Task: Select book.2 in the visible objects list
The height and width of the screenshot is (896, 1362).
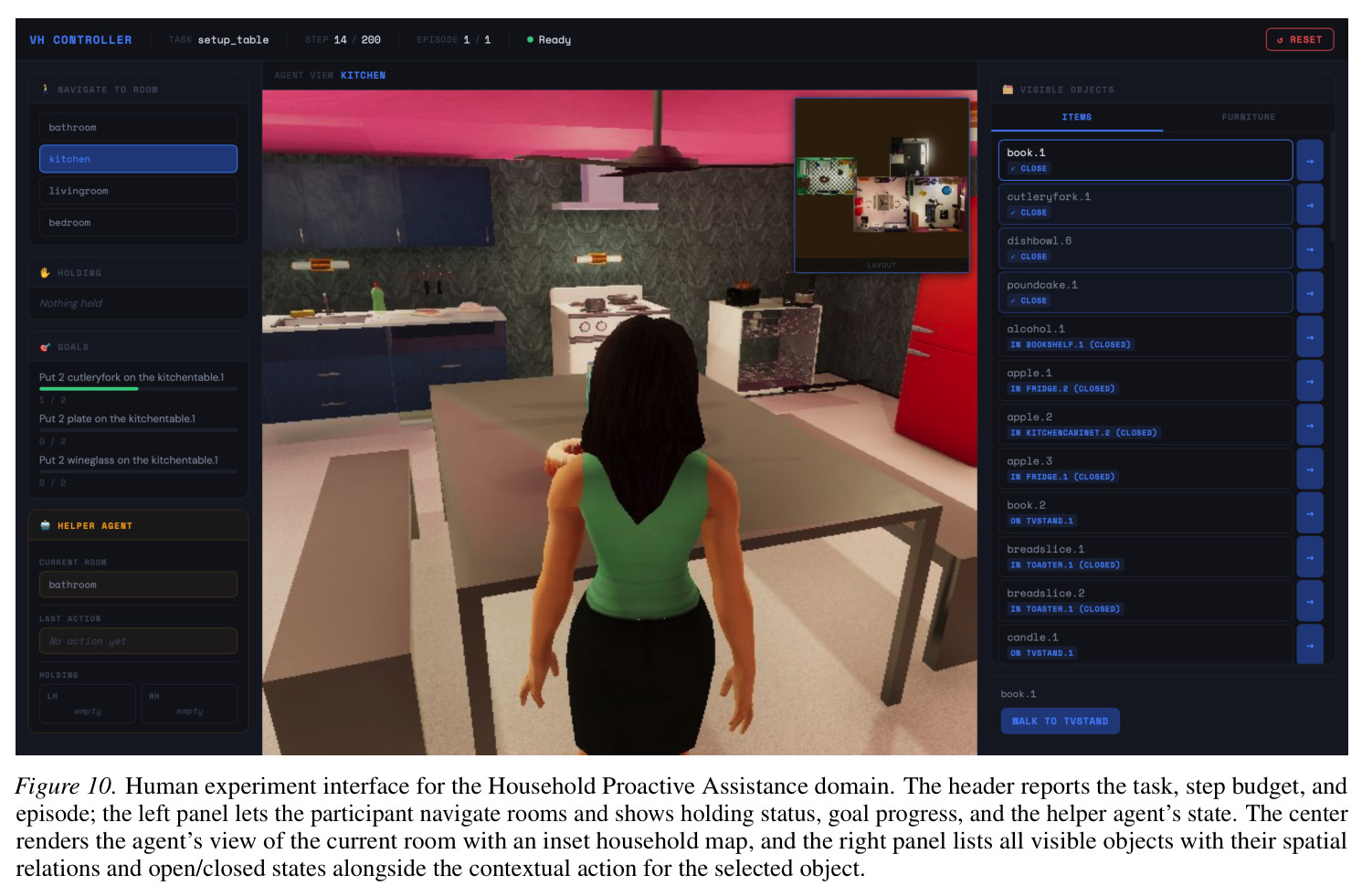Action: click(1146, 513)
